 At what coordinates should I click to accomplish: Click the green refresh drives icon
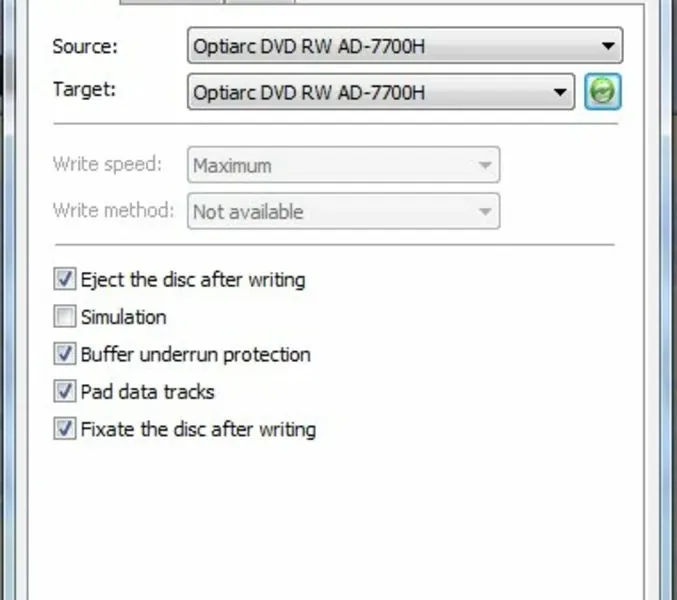pos(603,93)
